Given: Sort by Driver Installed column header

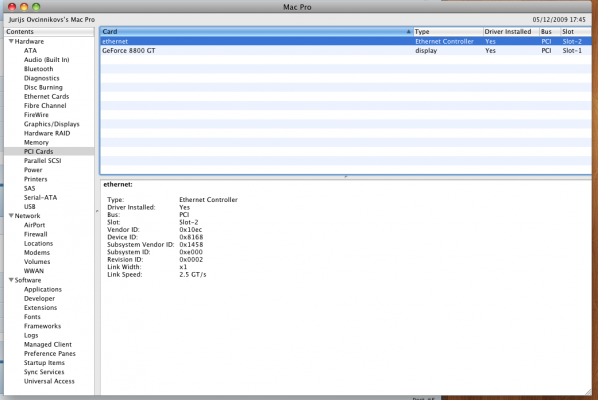Looking at the screenshot, I should [511, 32].
